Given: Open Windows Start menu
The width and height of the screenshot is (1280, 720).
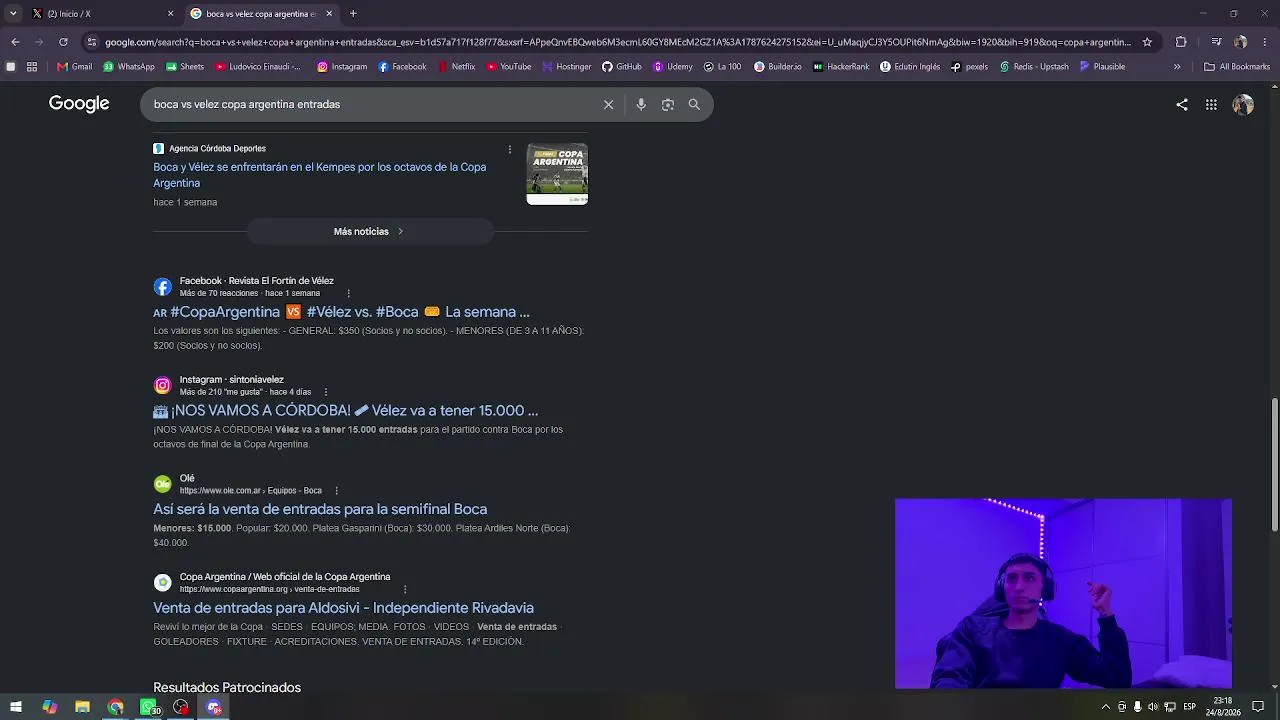Looking at the screenshot, I should pyautogui.click(x=16, y=707).
